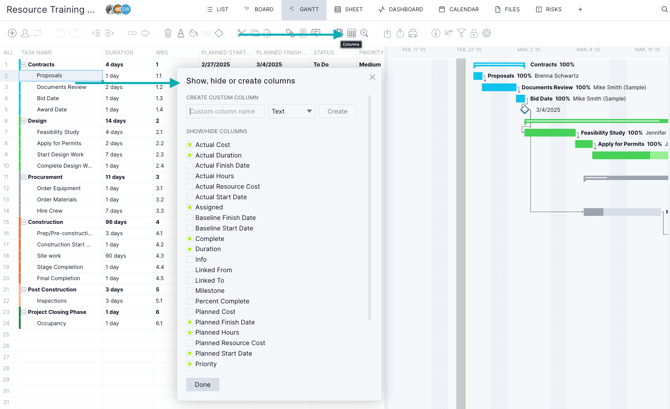Select the Proposals Gantt bar
This screenshot has width=670, height=409.
(478, 76)
